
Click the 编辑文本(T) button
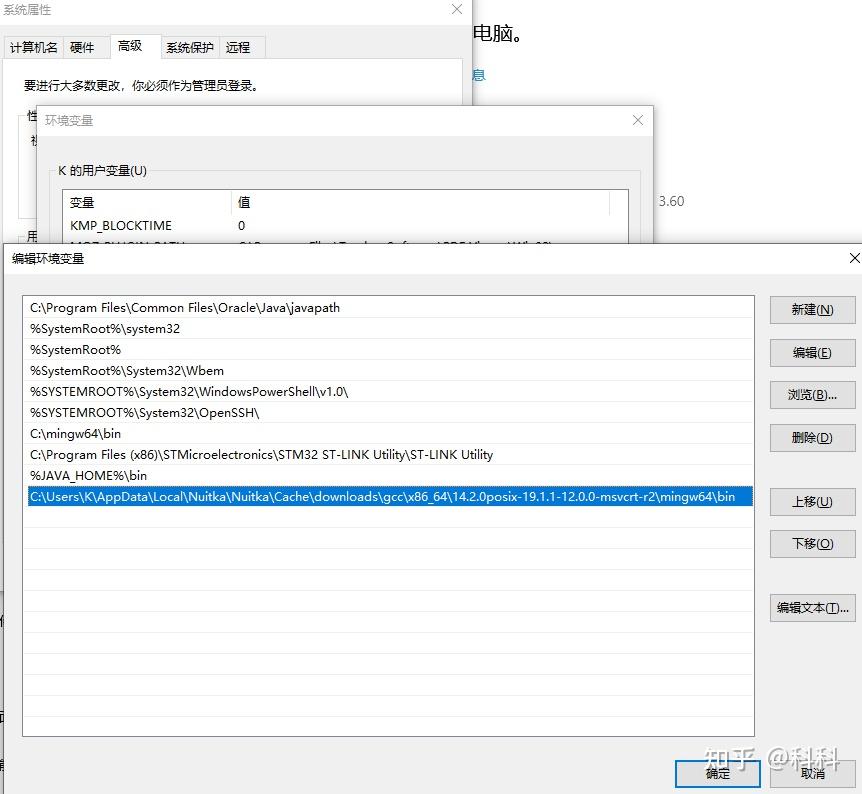pyautogui.click(x=811, y=608)
